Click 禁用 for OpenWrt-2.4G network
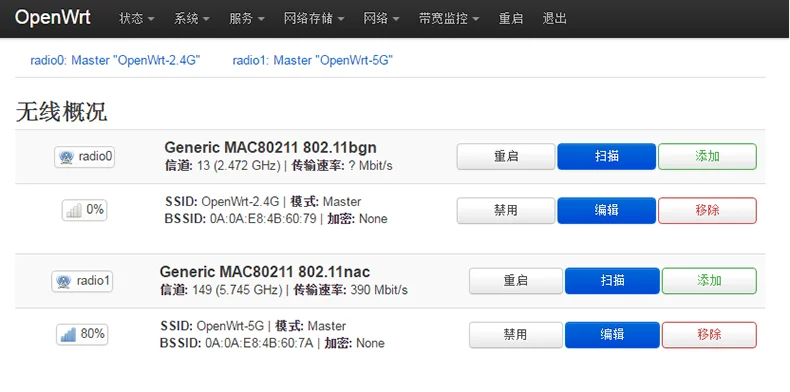 click(506, 211)
